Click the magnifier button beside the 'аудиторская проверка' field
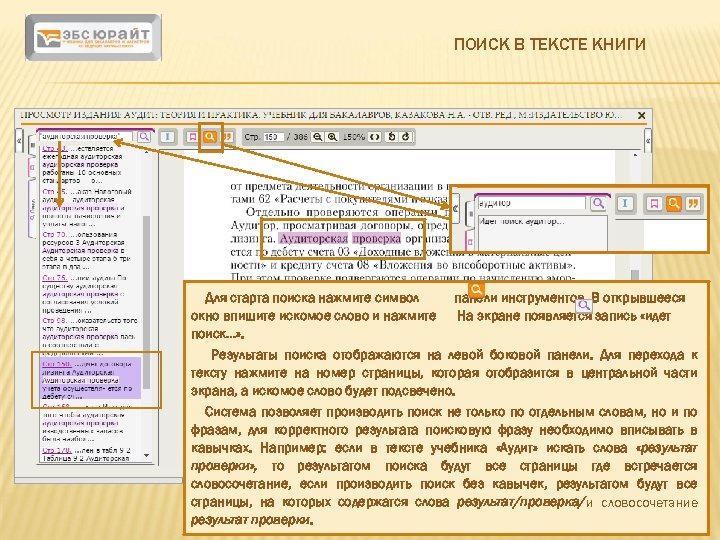Image resolution: width=720 pixels, height=540 pixels. tap(144, 136)
